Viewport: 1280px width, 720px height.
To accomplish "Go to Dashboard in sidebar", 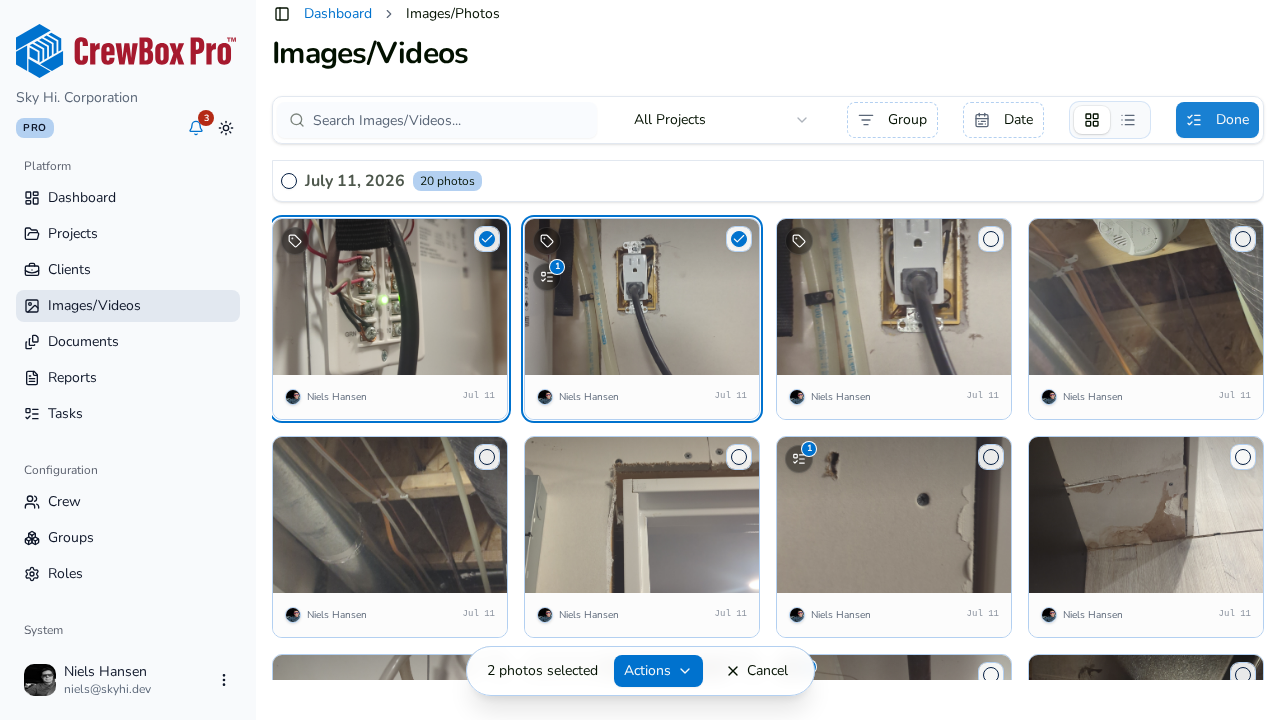I will (x=128, y=198).
